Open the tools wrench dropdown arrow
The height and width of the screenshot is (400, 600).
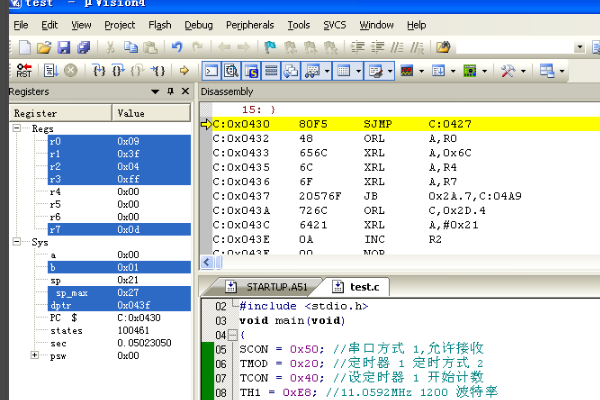click(x=524, y=71)
